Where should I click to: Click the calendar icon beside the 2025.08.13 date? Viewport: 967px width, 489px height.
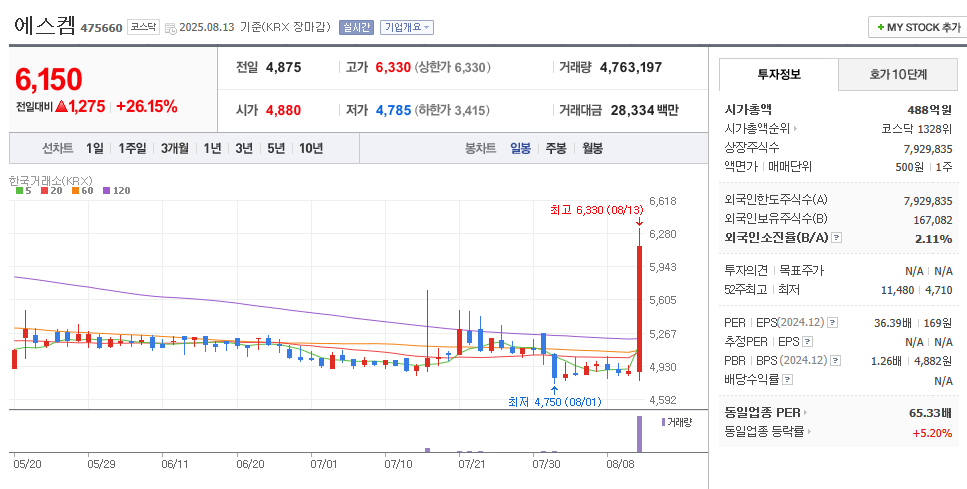coord(171,28)
